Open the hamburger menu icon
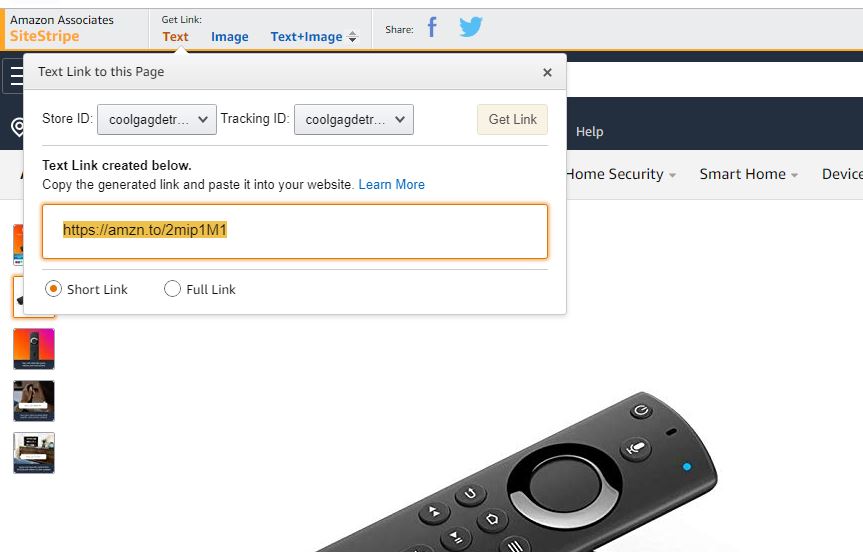This screenshot has width=863, height=552. (x=16, y=76)
